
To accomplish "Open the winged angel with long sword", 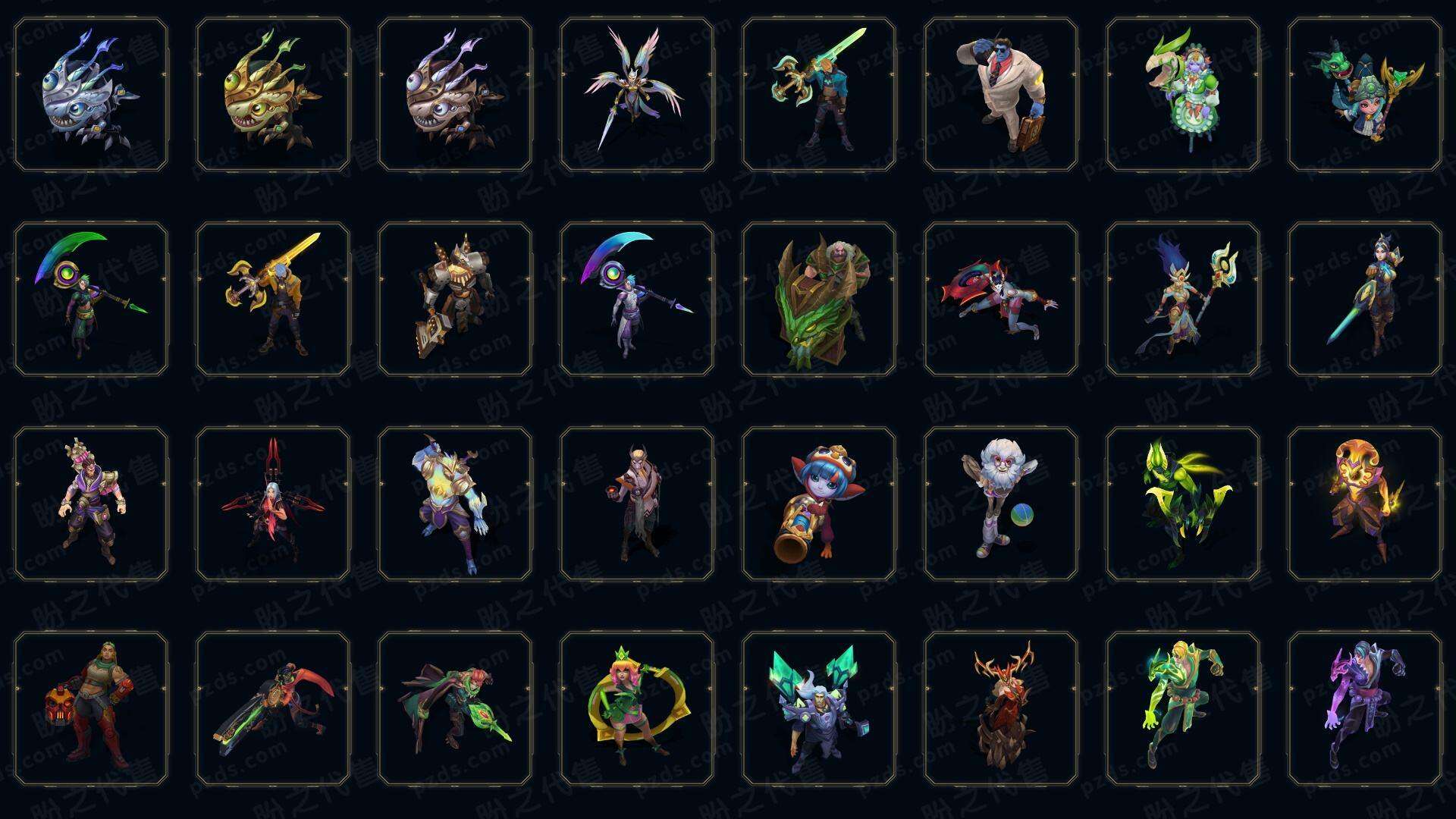I will pyautogui.click(x=637, y=95).
